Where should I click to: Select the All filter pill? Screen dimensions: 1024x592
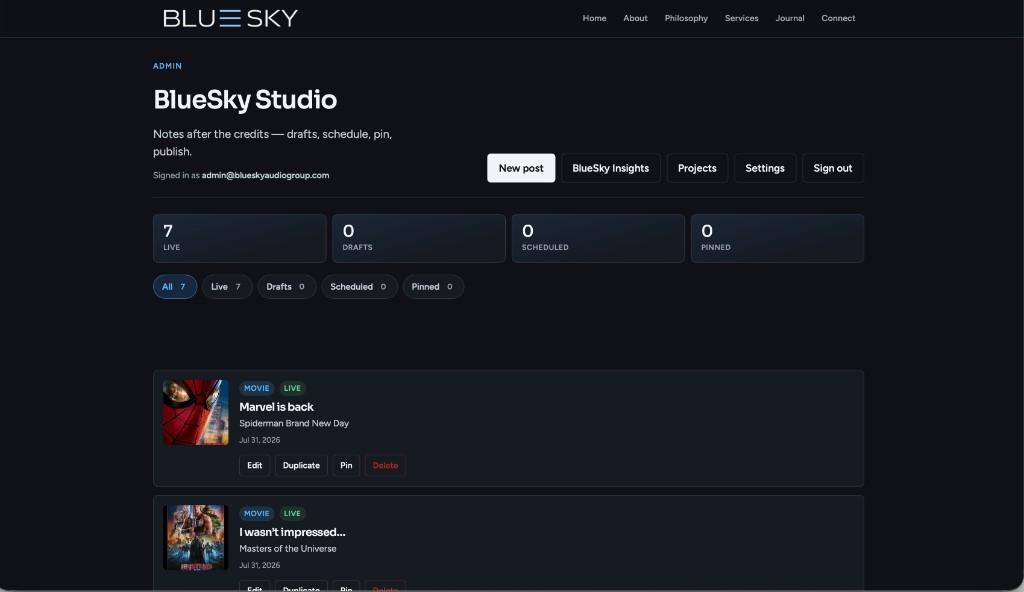point(175,287)
